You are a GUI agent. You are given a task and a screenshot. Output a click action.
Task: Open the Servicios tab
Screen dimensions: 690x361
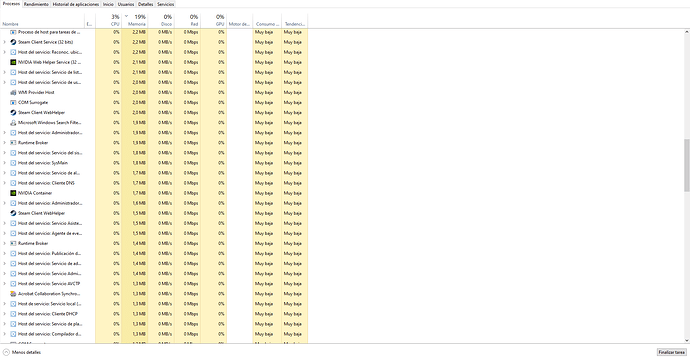[165, 4]
